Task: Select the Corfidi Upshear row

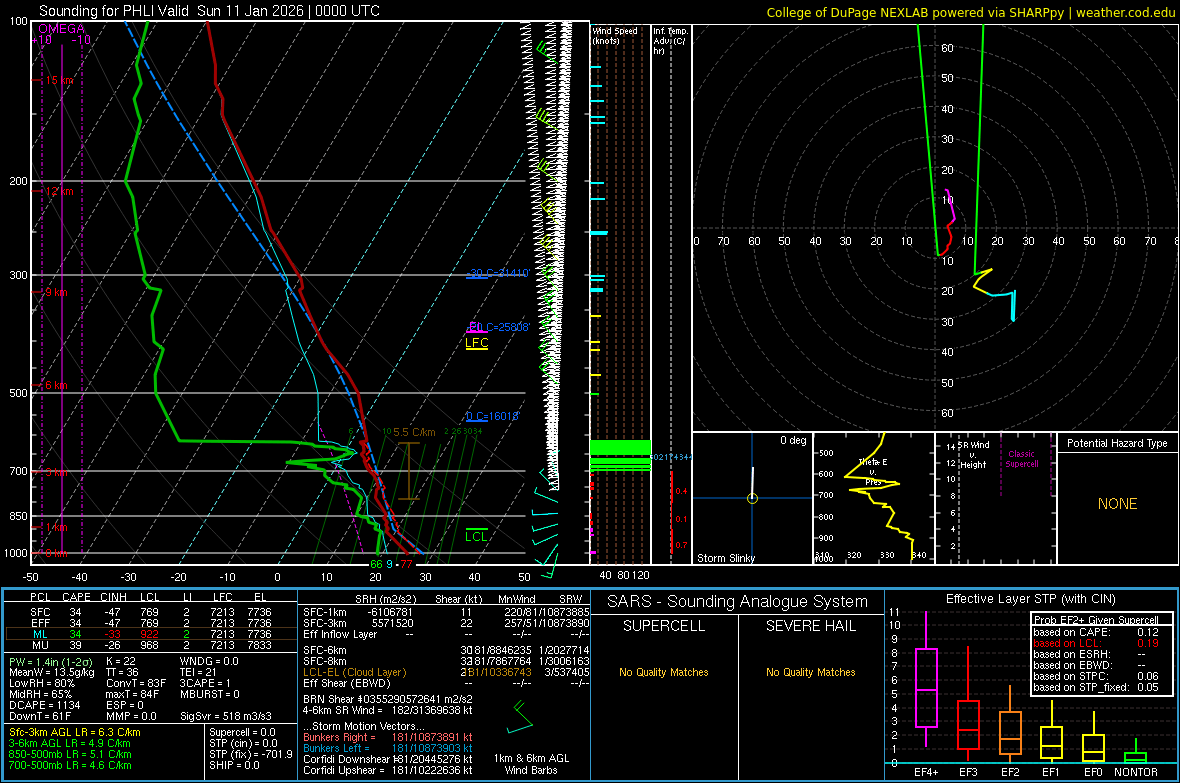Action: [x=388, y=770]
